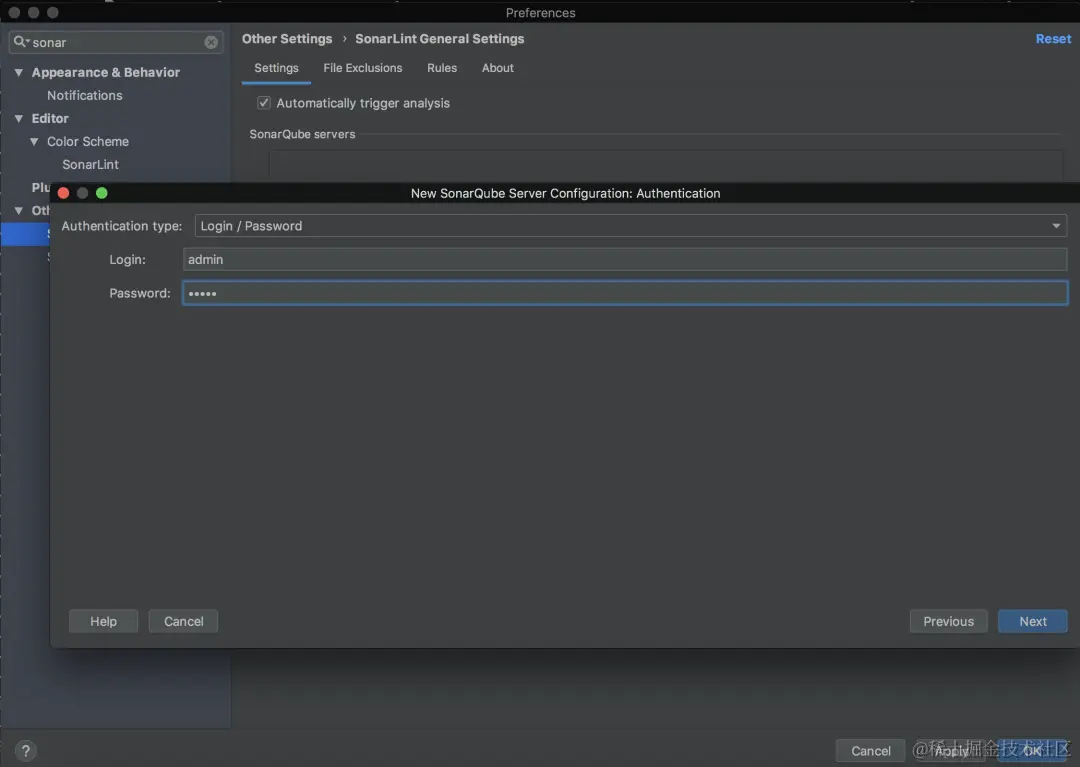This screenshot has height=767, width=1080.
Task: Select SonarLint under Color Scheme
Action: tap(90, 165)
